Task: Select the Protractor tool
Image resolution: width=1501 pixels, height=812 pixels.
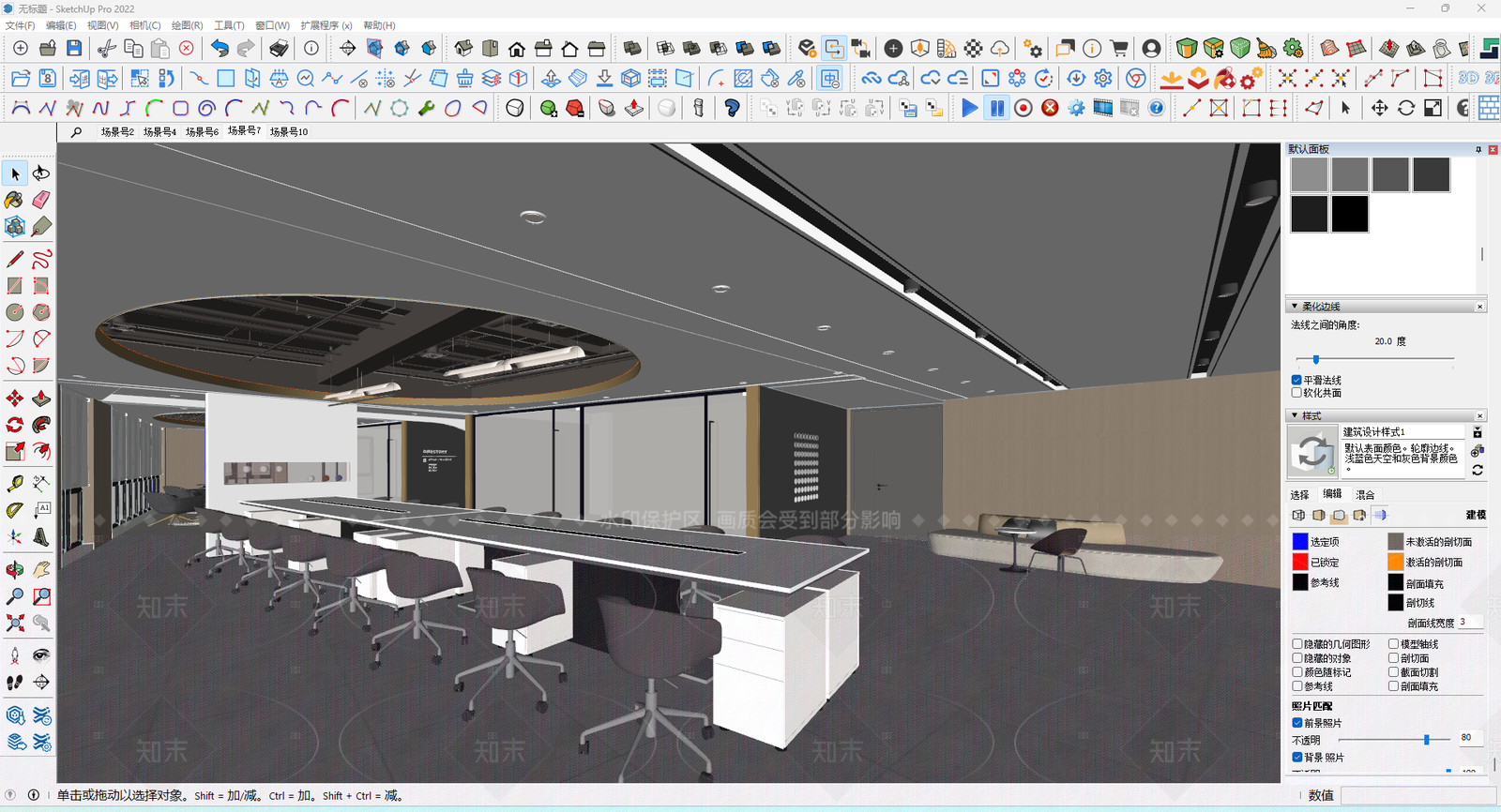Action: (15, 510)
